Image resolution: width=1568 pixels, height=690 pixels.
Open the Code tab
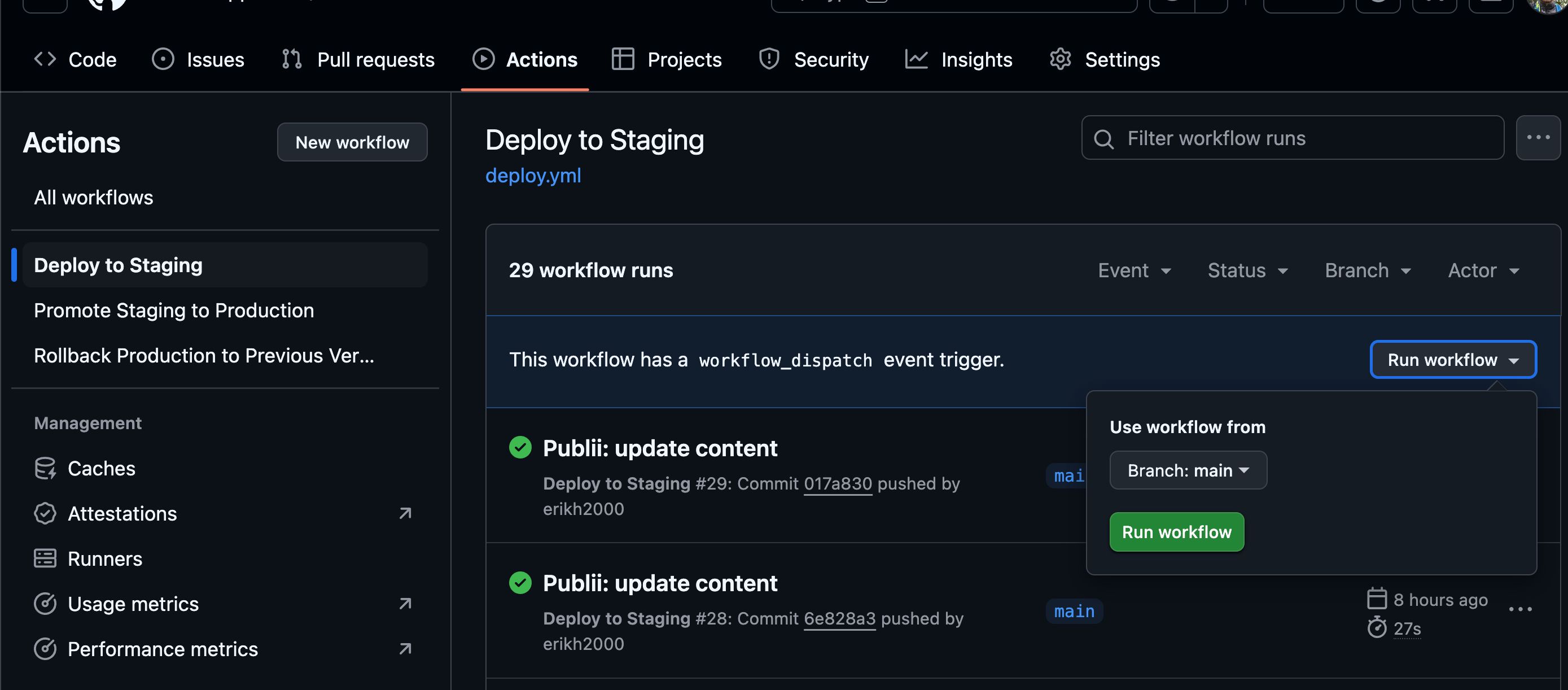point(75,60)
